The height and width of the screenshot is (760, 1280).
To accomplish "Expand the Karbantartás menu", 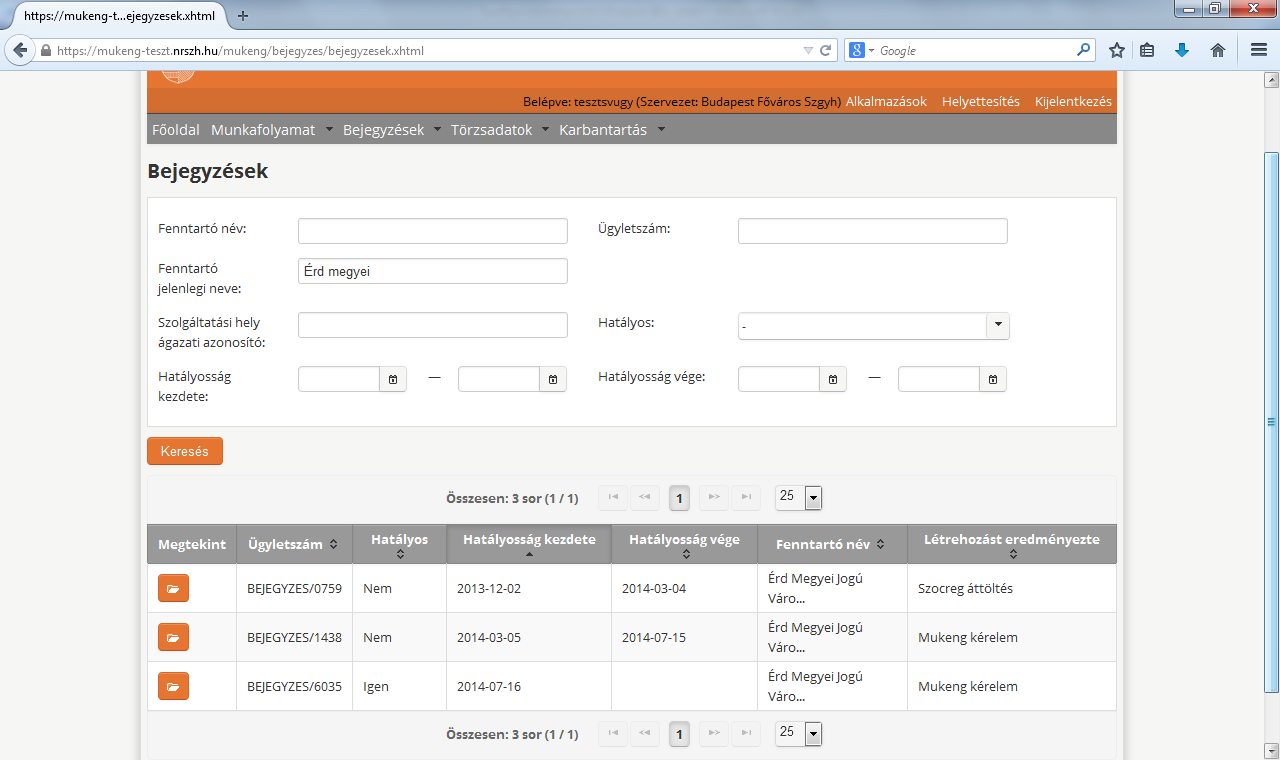I will point(612,130).
